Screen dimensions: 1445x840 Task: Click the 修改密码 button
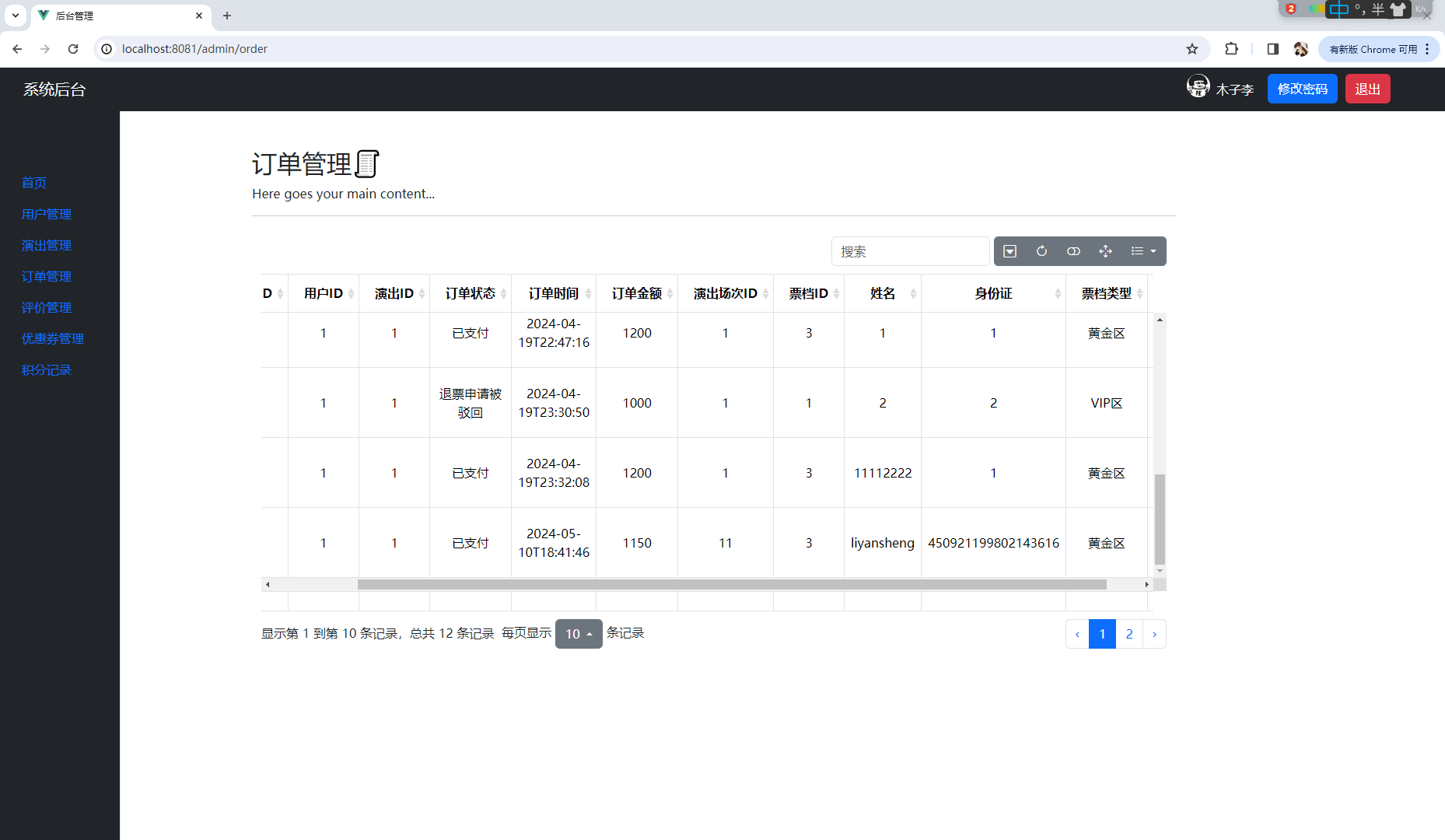(x=1302, y=89)
